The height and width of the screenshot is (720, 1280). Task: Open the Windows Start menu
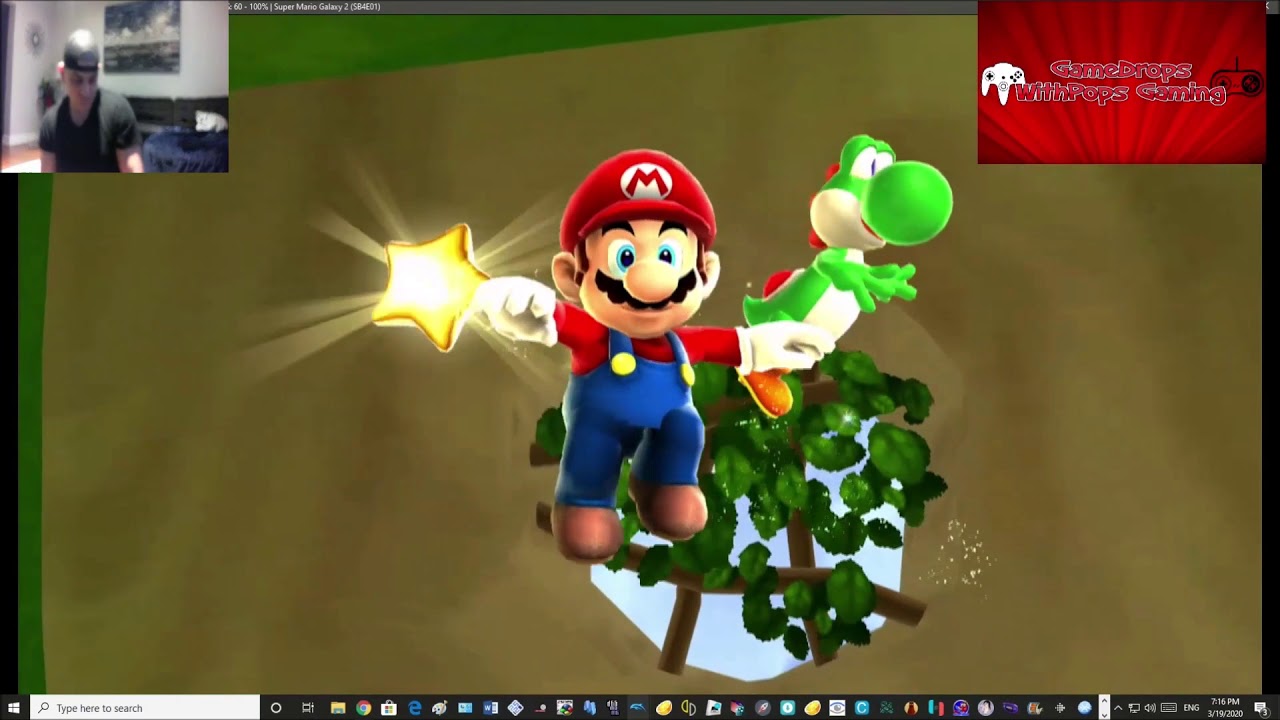(14, 708)
